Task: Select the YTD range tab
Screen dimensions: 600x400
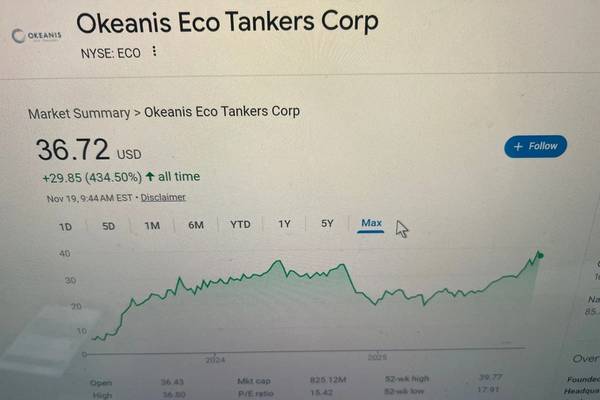Action: click(240, 224)
